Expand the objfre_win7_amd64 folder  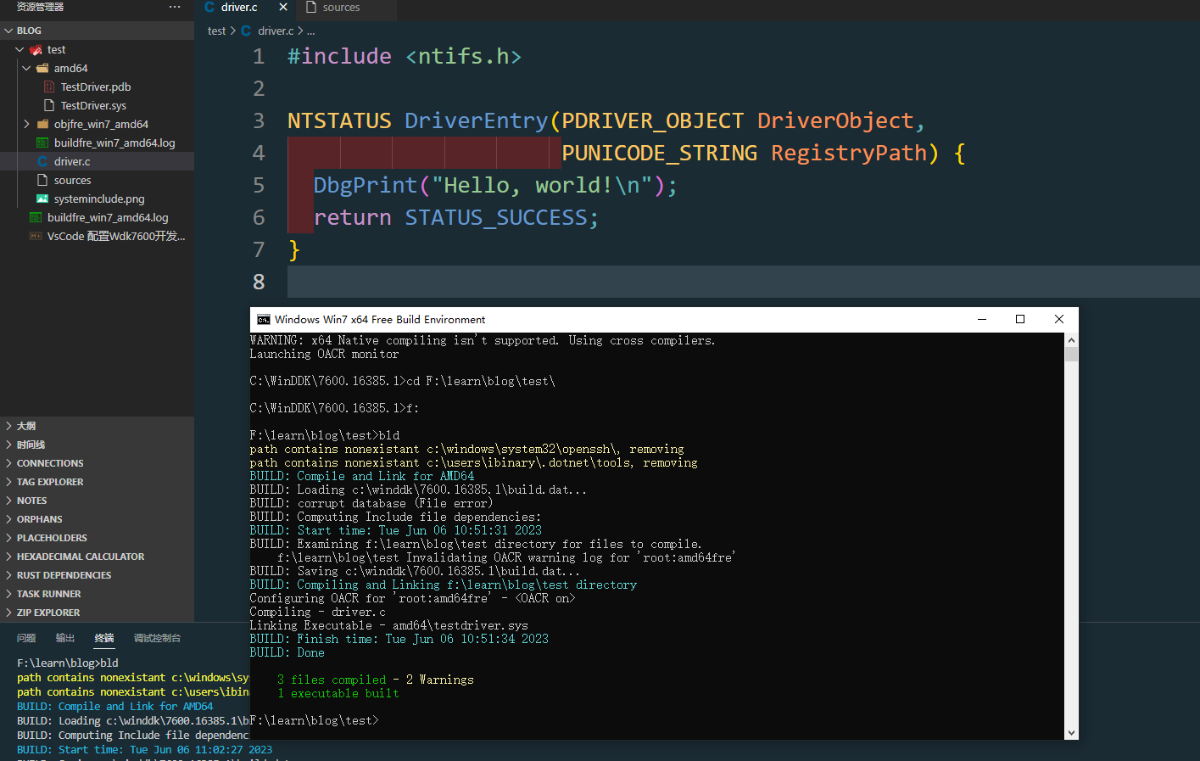tap(27, 124)
